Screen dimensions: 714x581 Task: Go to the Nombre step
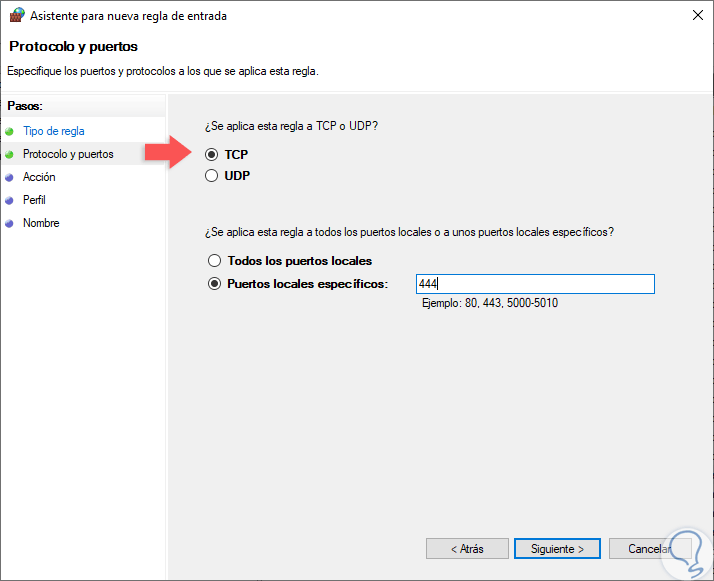41,223
